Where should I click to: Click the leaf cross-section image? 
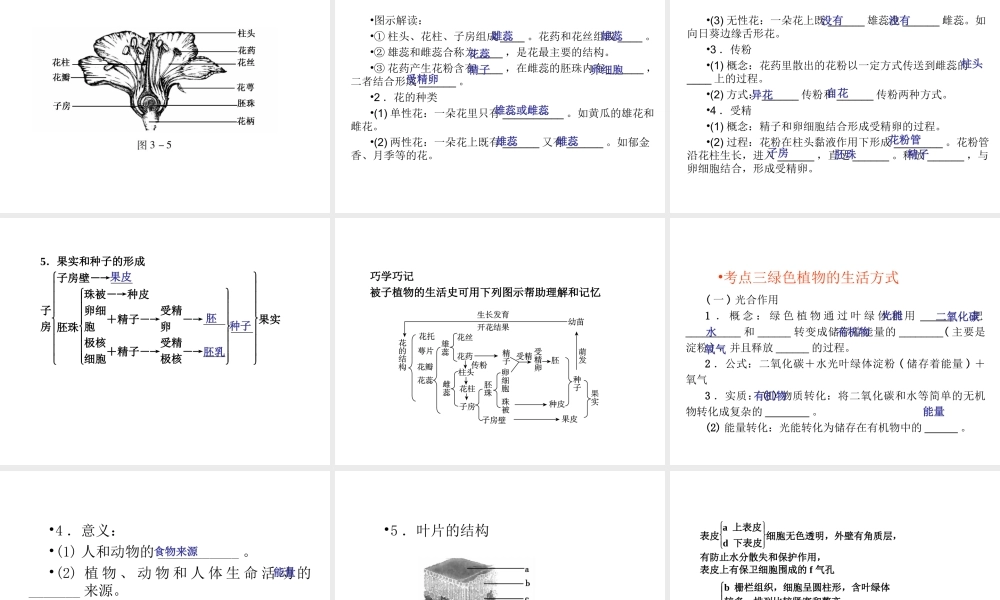click(x=455, y=579)
